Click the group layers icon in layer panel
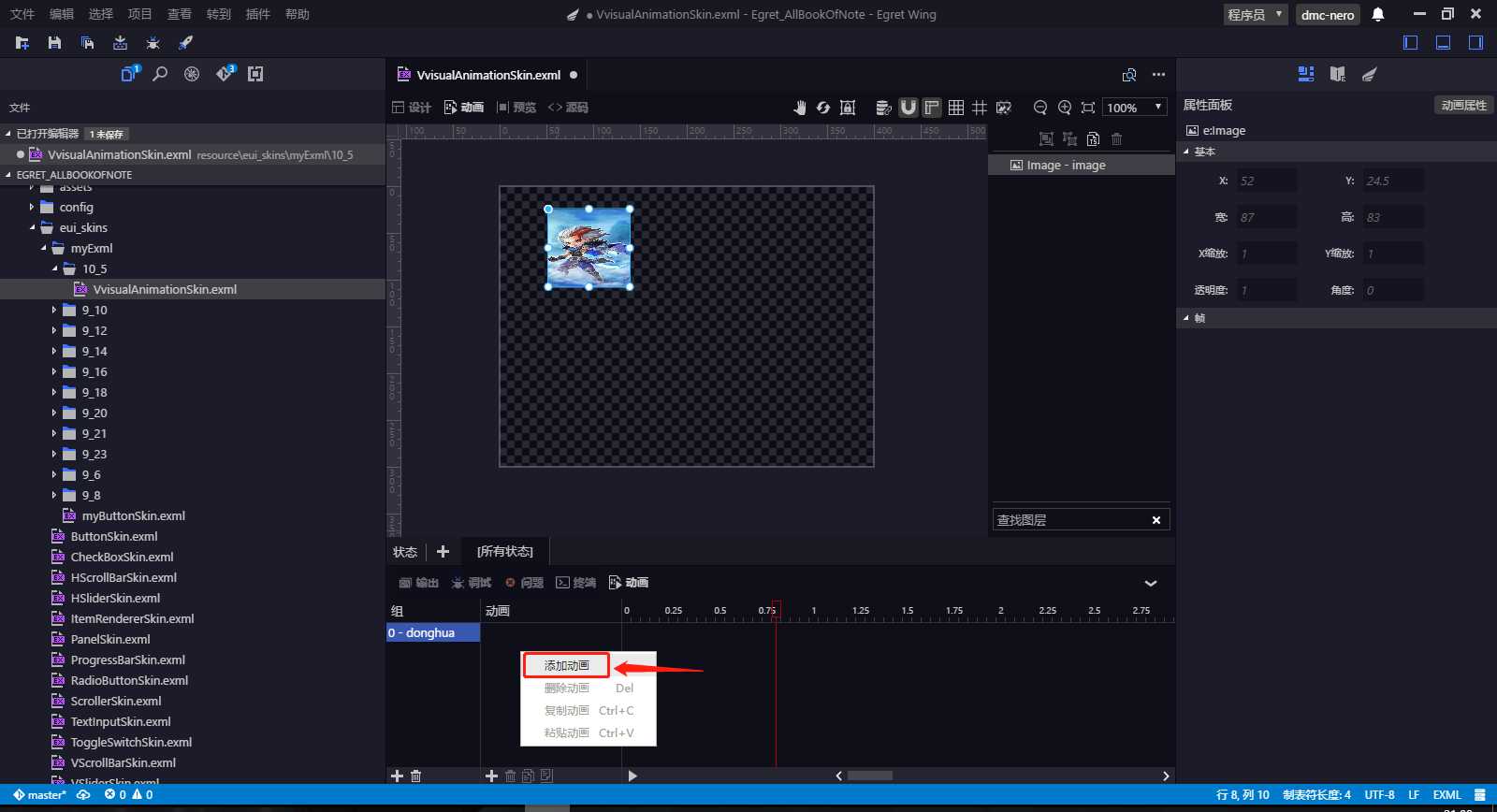The height and width of the screenshot is (812, 1497). coord(1046,139)
